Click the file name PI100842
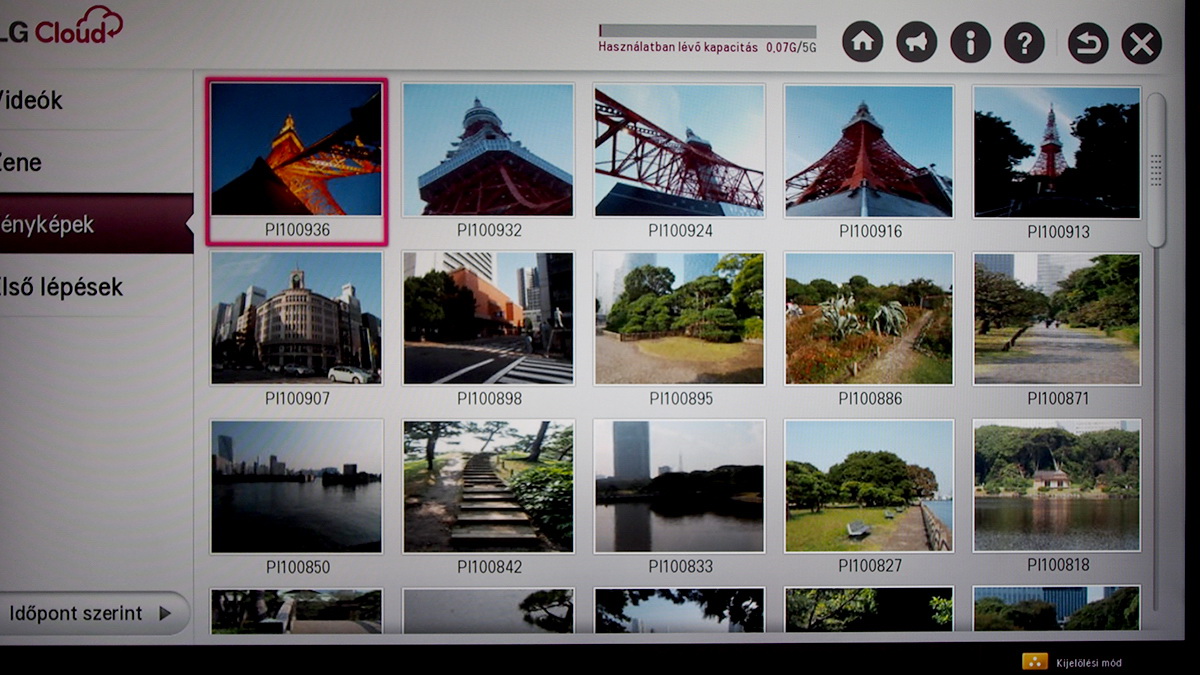This screenshot has width=1200, height=675. click(x=489, y=567)
